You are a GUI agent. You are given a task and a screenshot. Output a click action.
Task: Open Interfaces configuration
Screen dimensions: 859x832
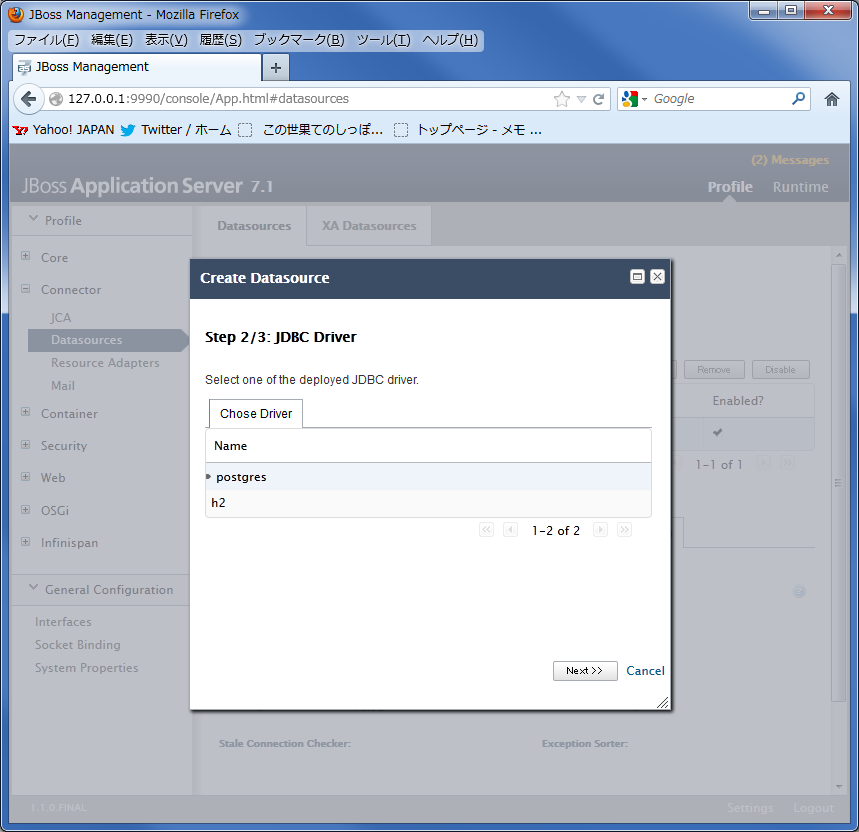pos(63,622)
